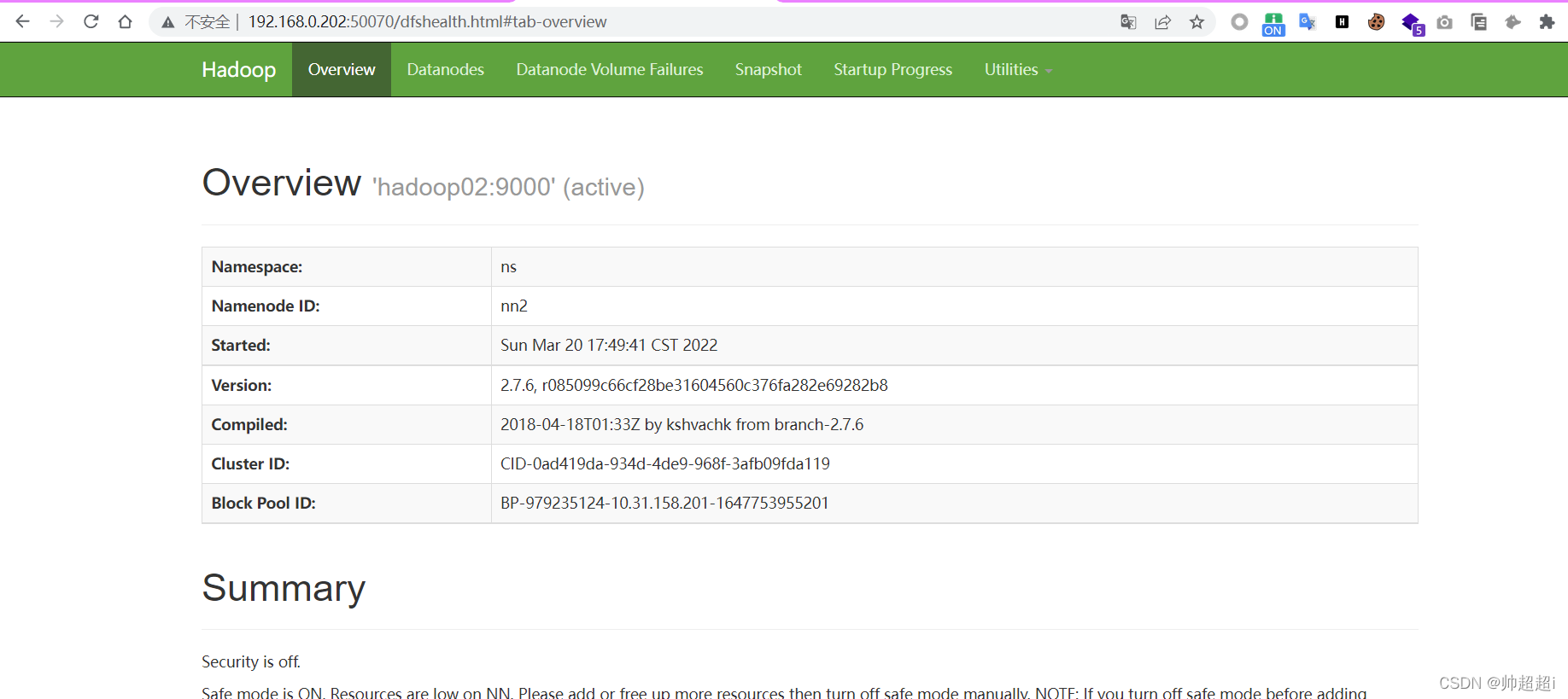
Task: Open the purple extension with badge 5
Action: (x=1413, y=24)
